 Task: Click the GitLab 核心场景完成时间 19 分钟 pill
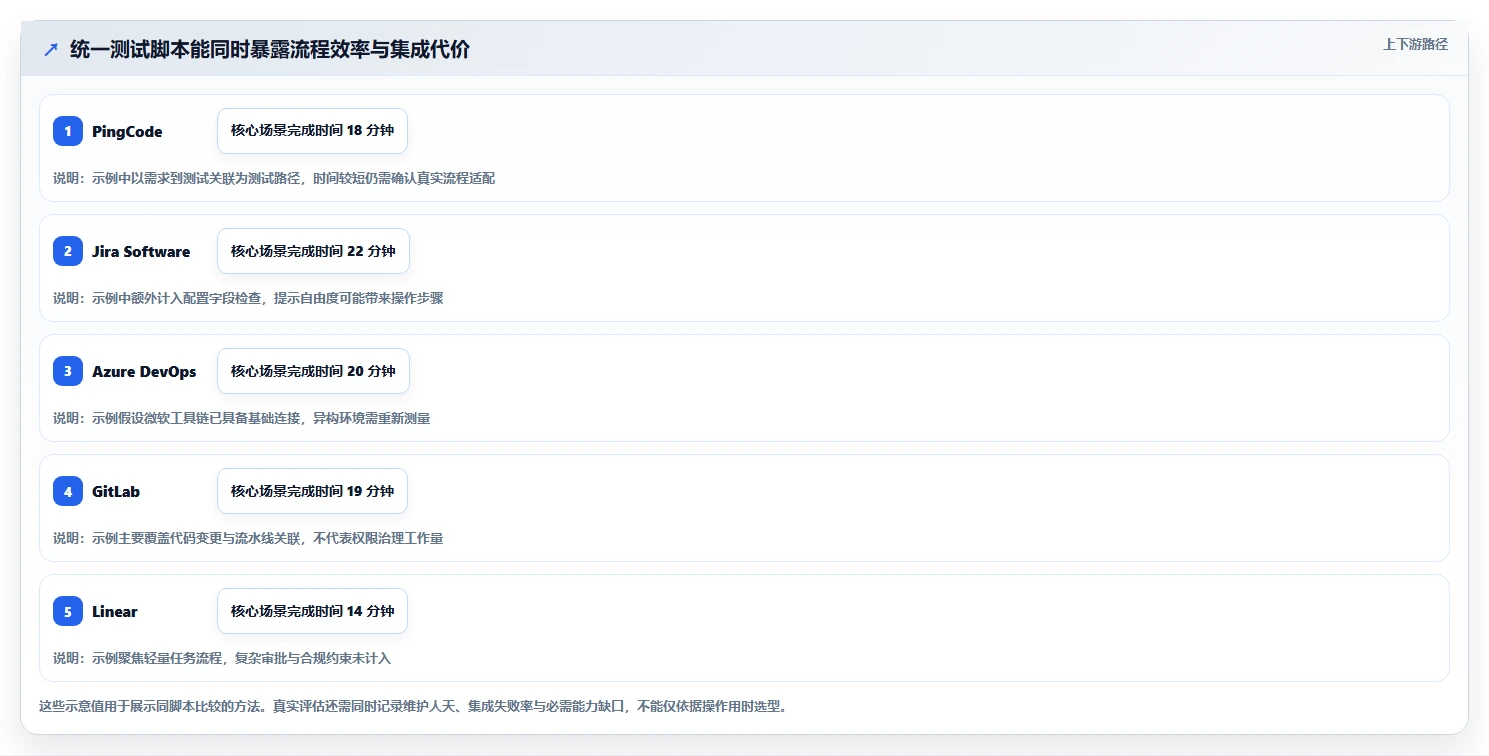click(312, 491)
